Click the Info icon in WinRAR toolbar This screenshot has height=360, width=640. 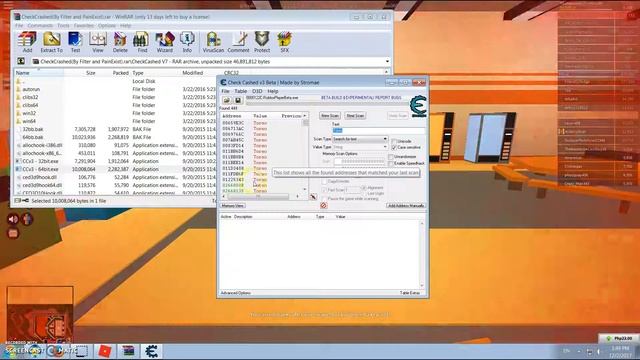click(187, 42)
